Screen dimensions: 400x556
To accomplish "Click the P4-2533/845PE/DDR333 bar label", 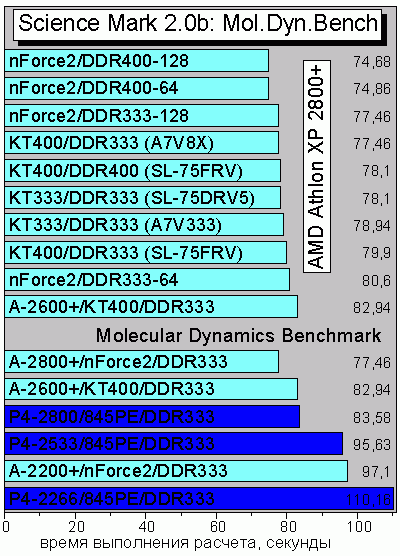I will tap(112, 444).
